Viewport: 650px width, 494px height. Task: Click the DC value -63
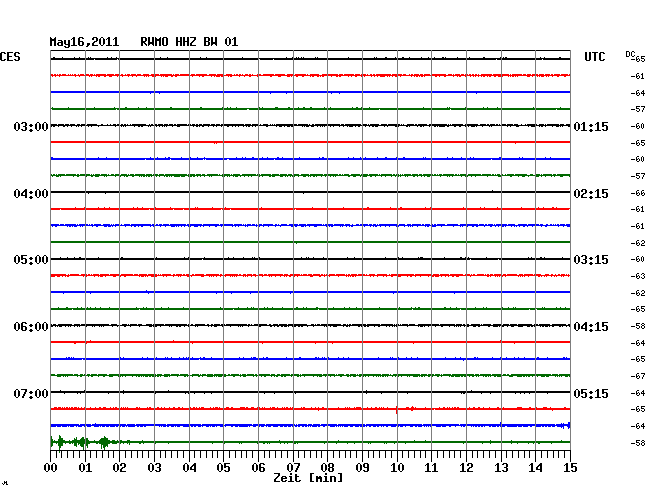[x=638, y=276]
